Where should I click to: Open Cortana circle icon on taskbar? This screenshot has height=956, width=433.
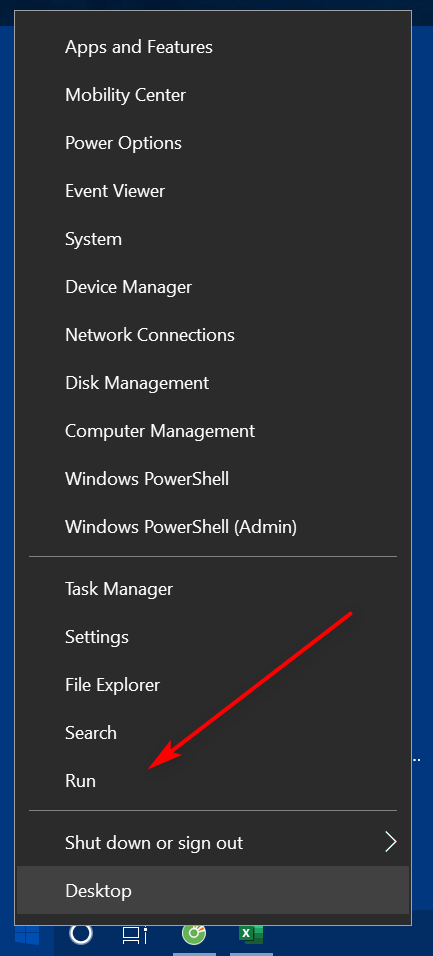tap(81, 933)
